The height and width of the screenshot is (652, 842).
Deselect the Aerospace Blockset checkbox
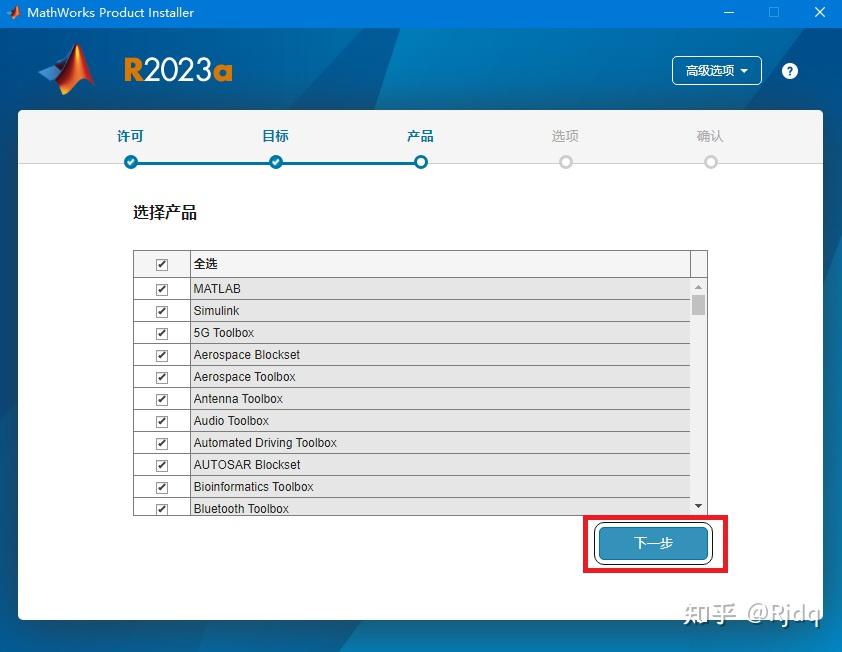pos(161,355)
